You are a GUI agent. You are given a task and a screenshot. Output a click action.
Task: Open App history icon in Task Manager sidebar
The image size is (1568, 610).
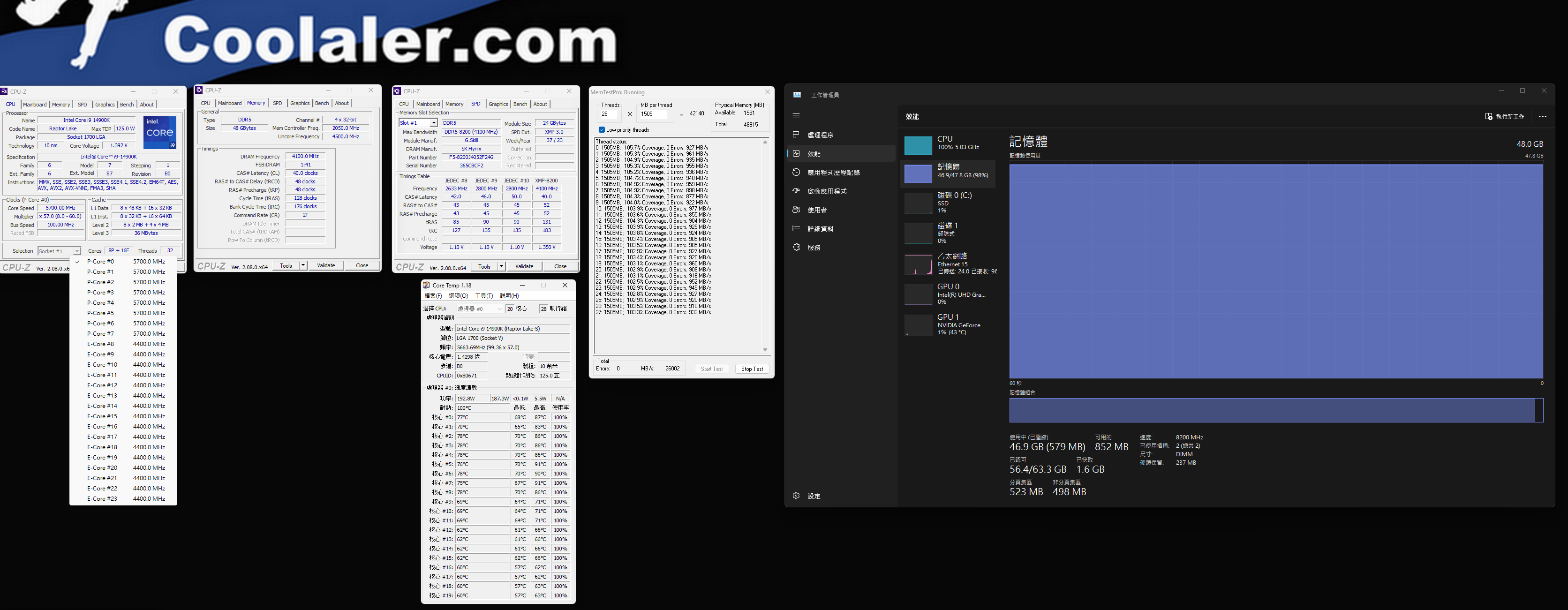tap(796, 172)
